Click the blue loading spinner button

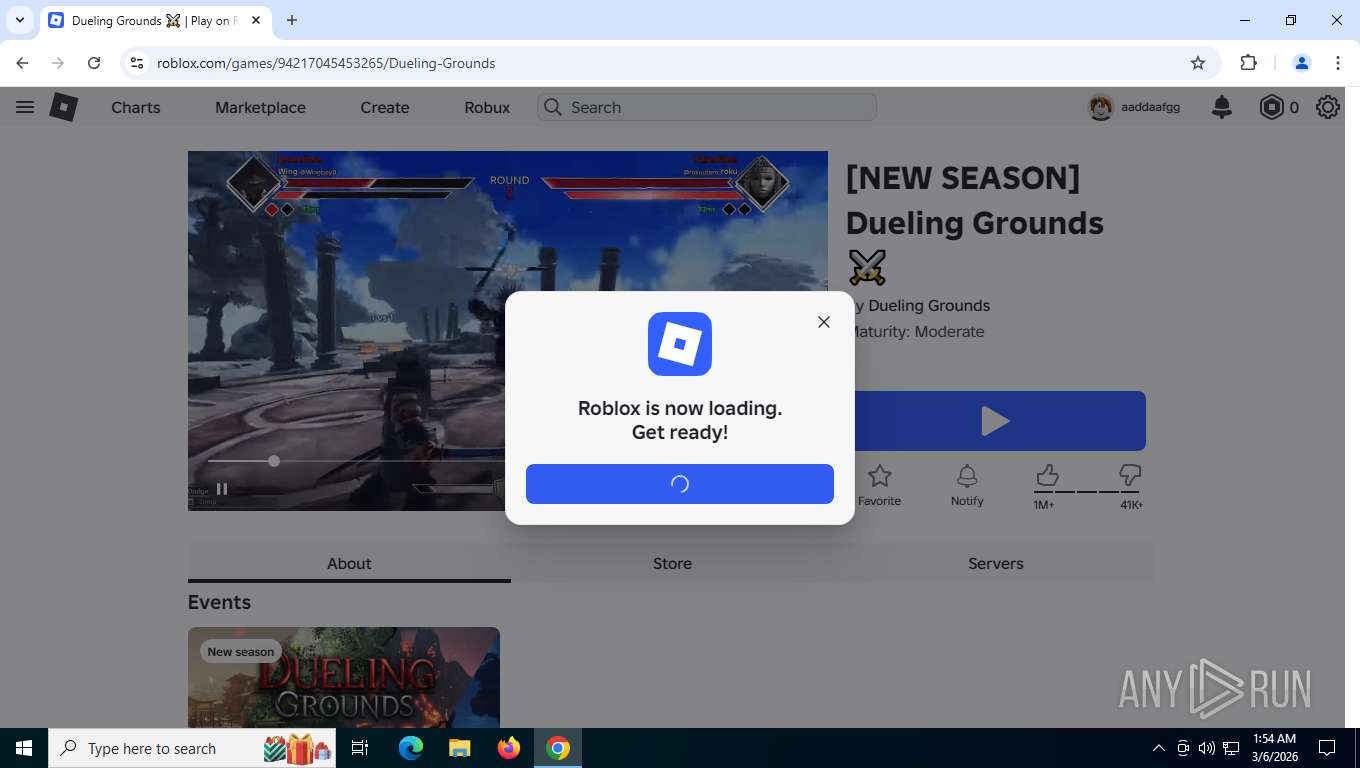click(x=680, y=484)
